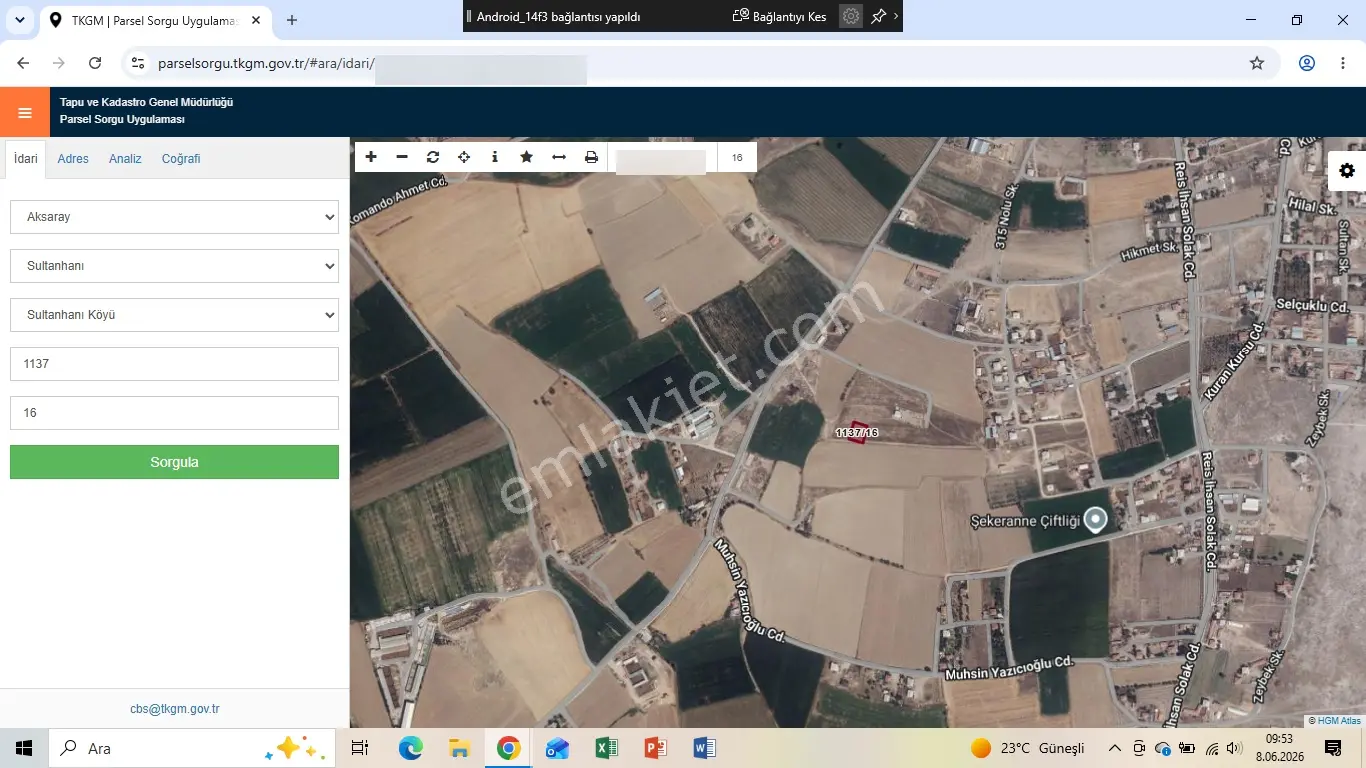Bookmark this page with star icon
Image resolution: width=1366 pixels, height=768 pixels.
pos(1257,63)
